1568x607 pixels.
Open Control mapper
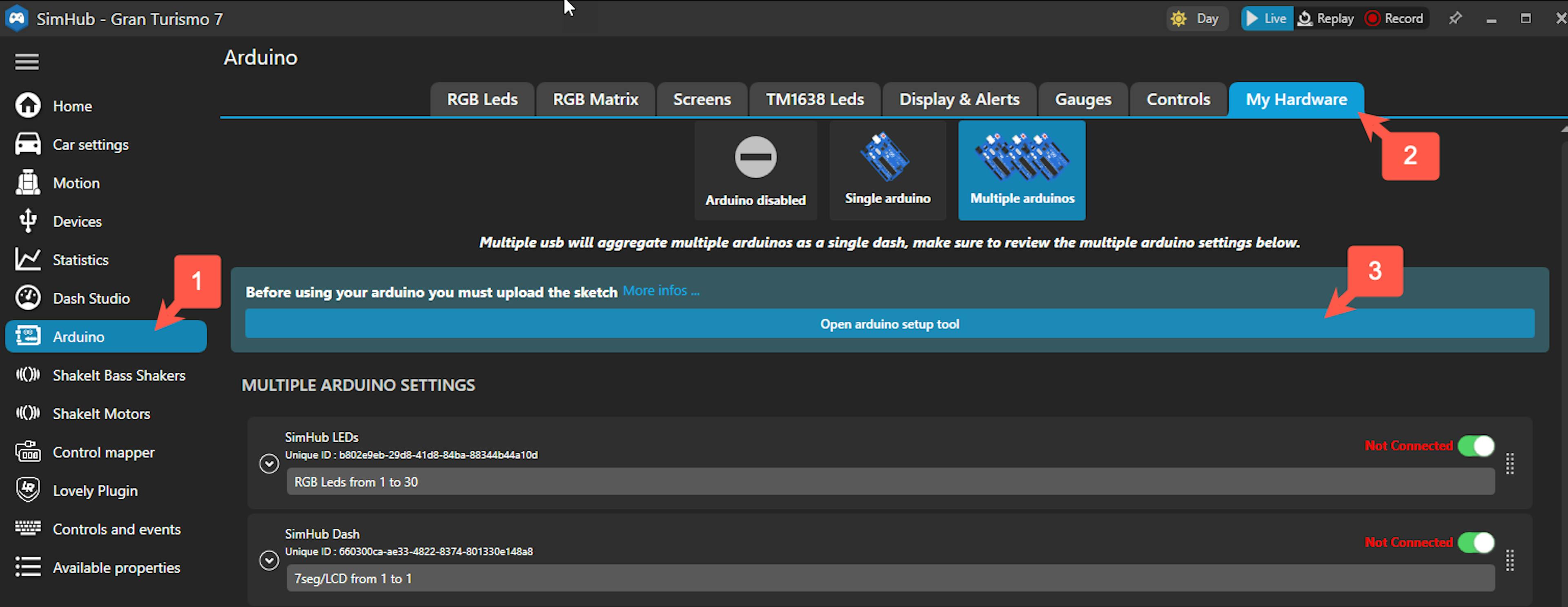tap(106, 452)
